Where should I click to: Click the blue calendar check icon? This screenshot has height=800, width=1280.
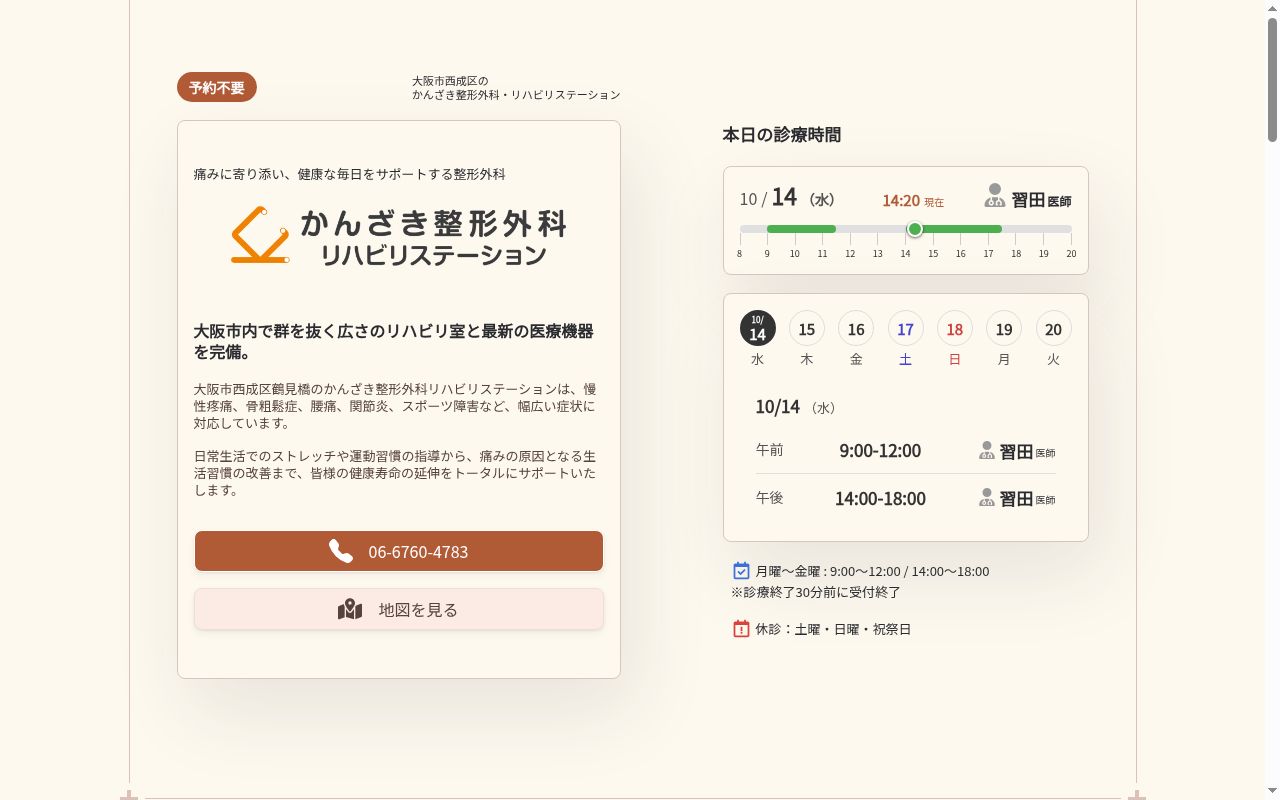pos(741,571)
